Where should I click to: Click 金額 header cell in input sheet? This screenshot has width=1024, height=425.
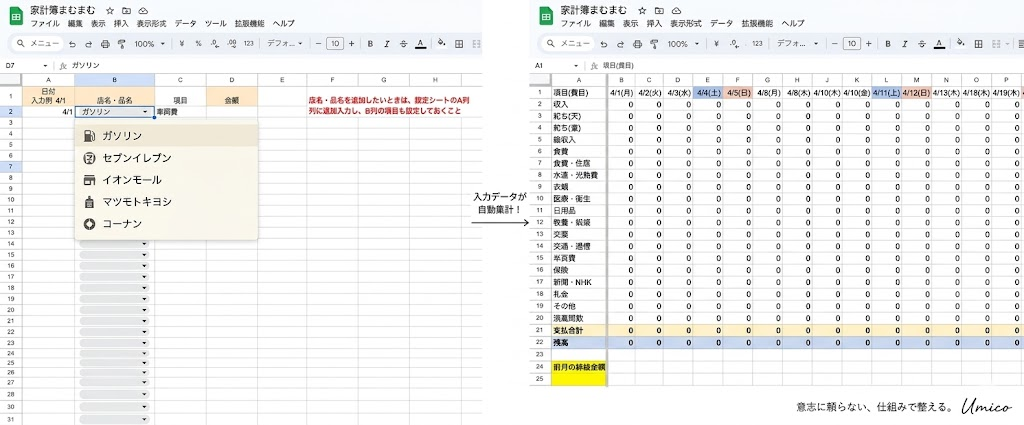click(232, 97)
